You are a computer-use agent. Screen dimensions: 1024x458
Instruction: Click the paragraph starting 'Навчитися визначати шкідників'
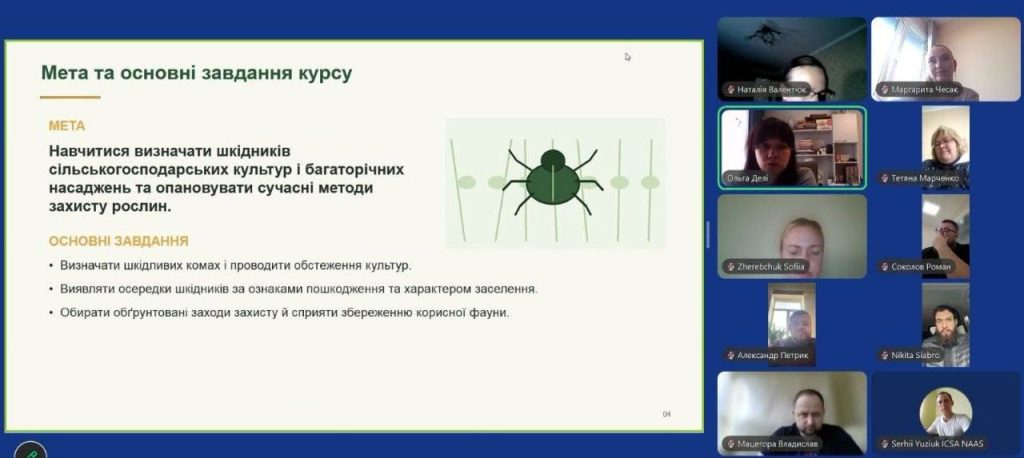coord(226,178)
